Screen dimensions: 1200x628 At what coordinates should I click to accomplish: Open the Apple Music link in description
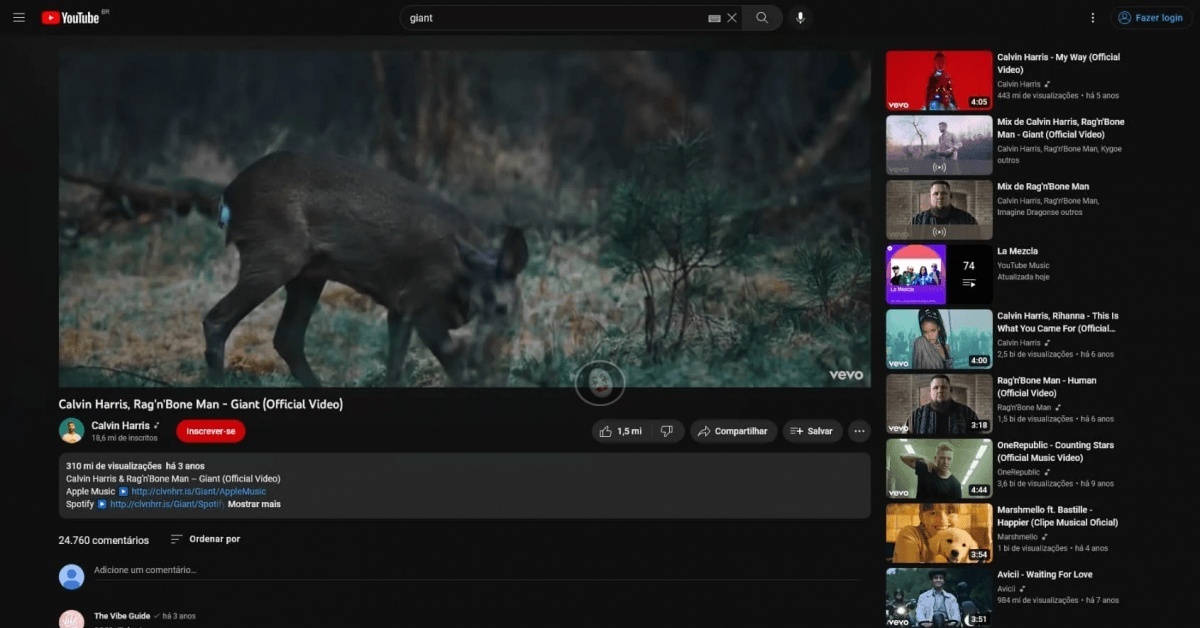198,491
